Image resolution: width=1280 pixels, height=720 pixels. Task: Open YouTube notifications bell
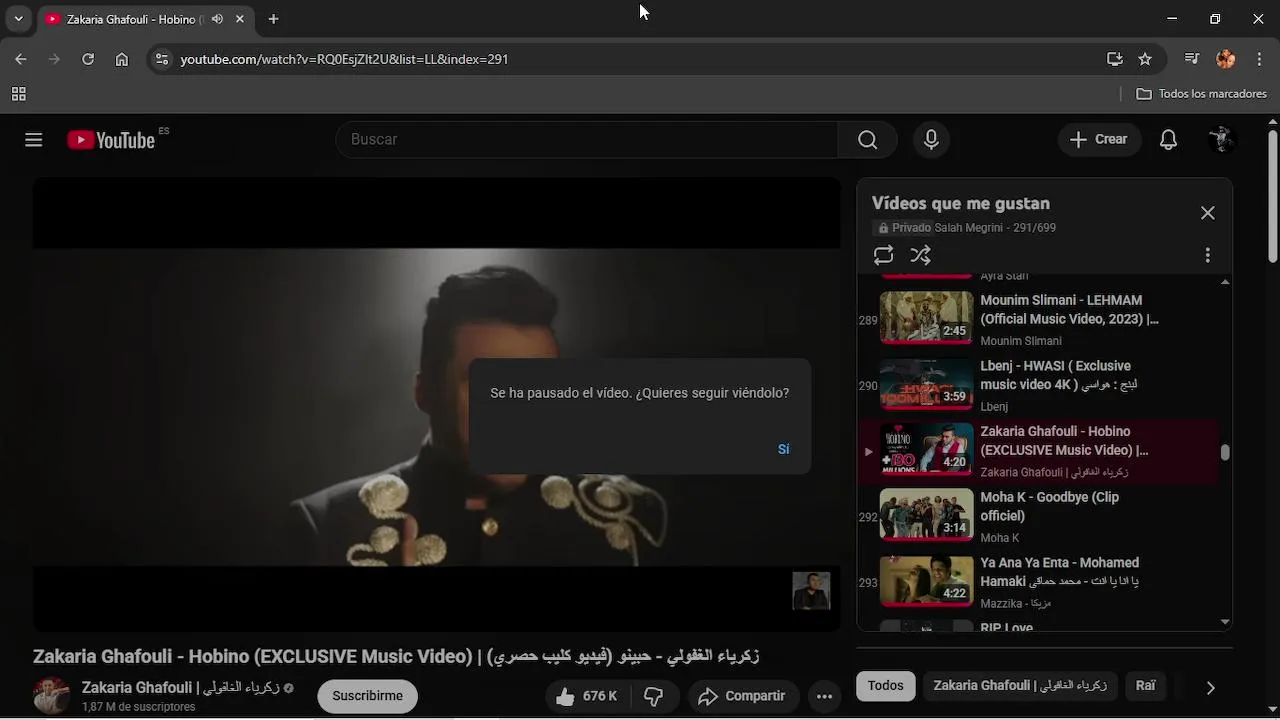coord(1168,140)
